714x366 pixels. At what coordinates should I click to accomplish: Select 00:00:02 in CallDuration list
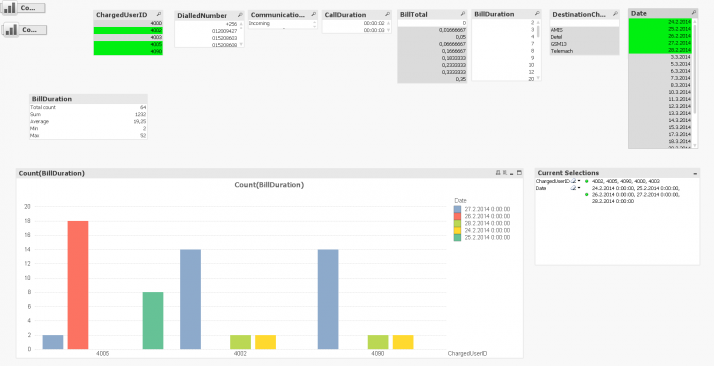coord(353,23)
